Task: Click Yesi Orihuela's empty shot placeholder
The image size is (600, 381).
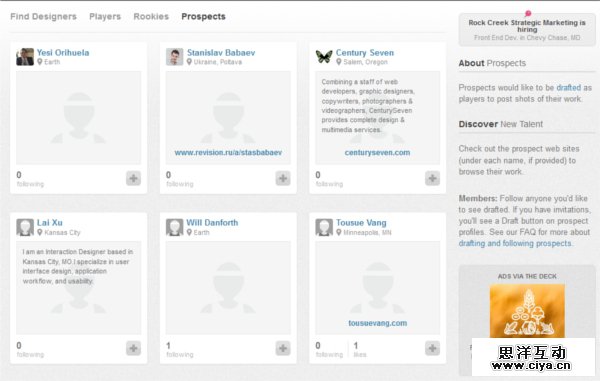Action: [78, 117]
